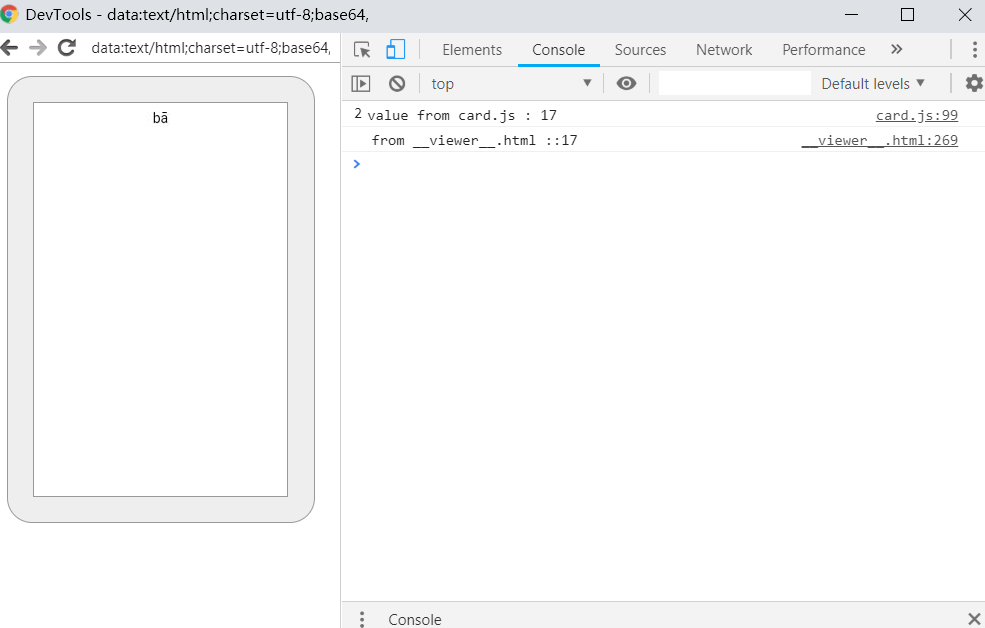Image resolution: width=985 pixels, height=628 pixels.
Task: Reload the page with the refresh icon
Action: point(67,47)
